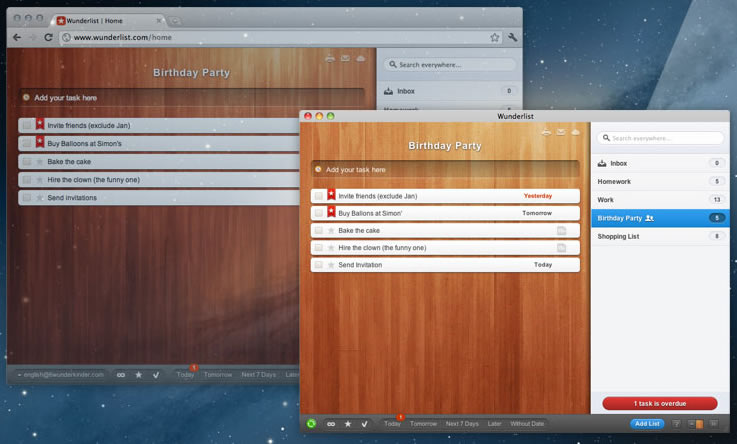Select the Birthday Party list in app sidebar
Image resolution: width=737 pixels, height=444 pixels.
[x=660, y=218]
